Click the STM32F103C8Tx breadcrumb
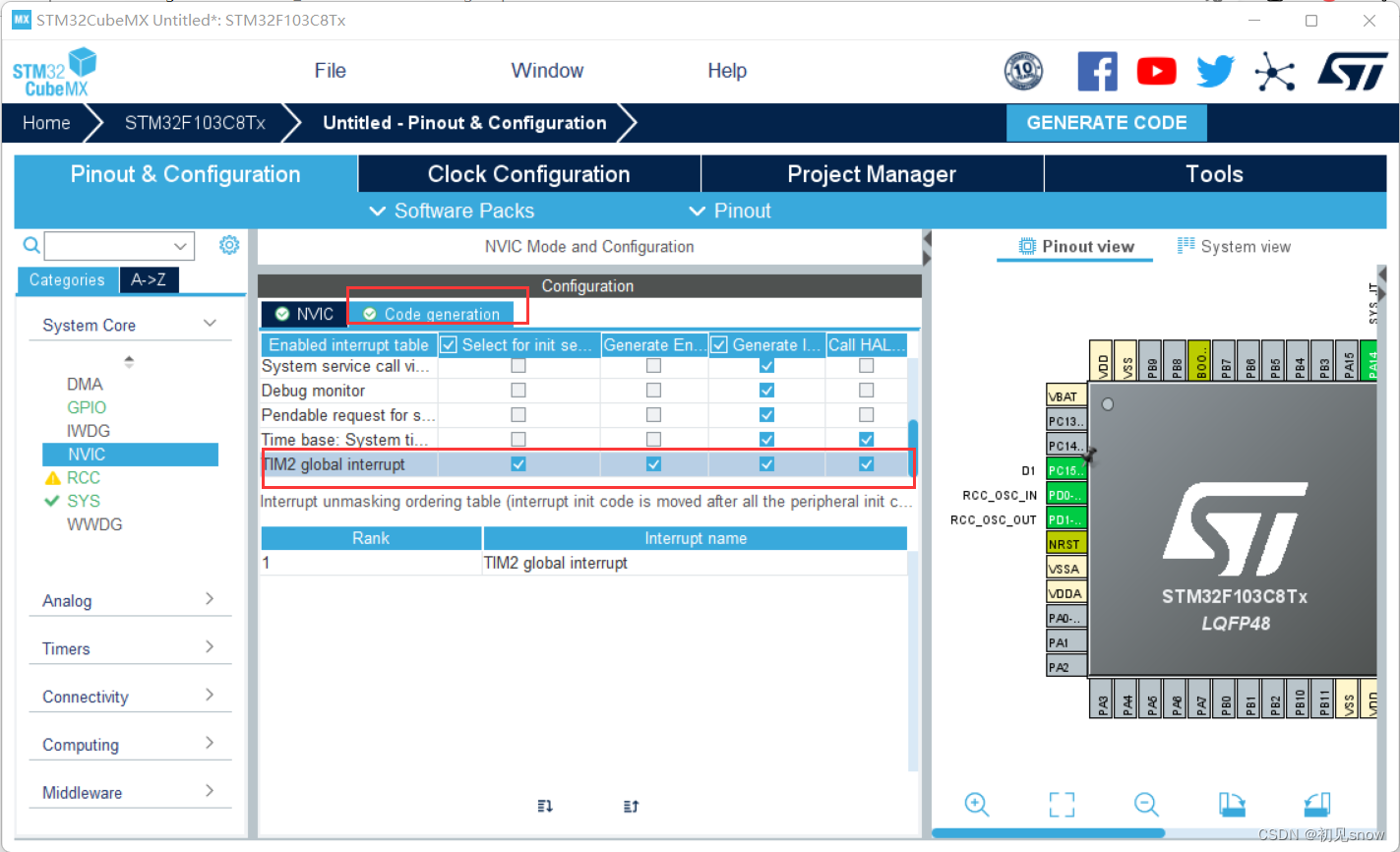The width and height of the screenshot is (1400, 852). click(x=195, y=123)
